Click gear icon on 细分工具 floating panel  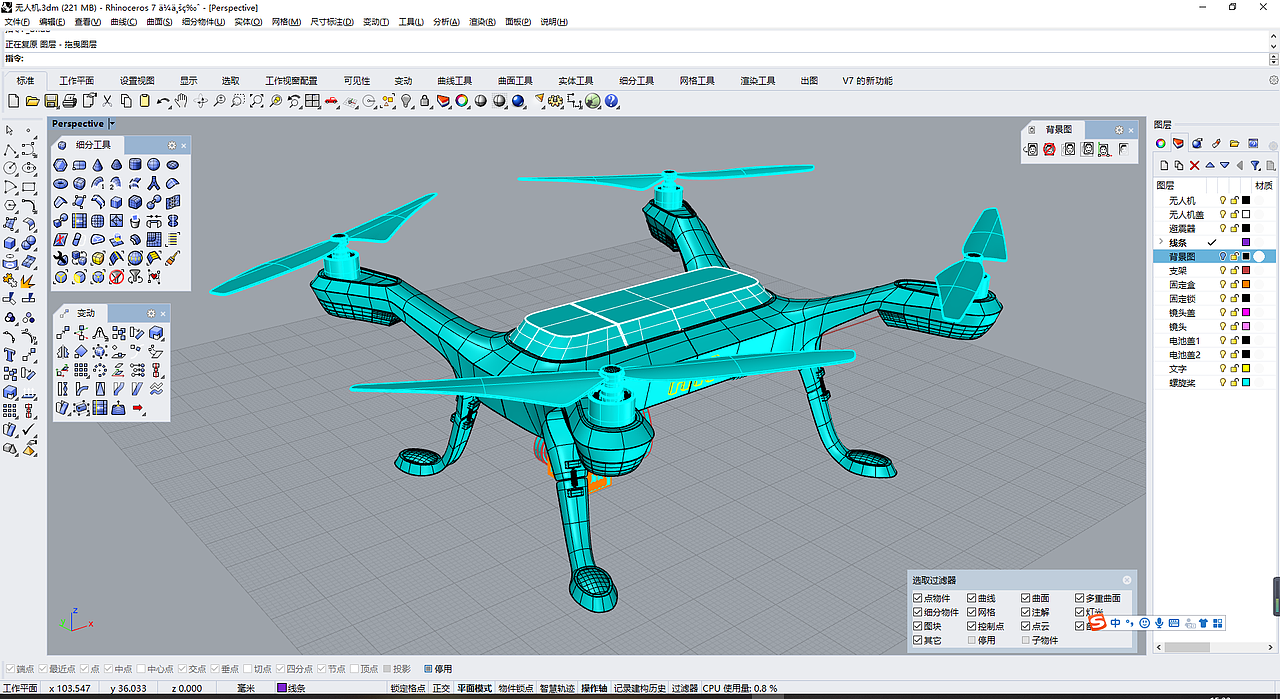click(171, 145)
